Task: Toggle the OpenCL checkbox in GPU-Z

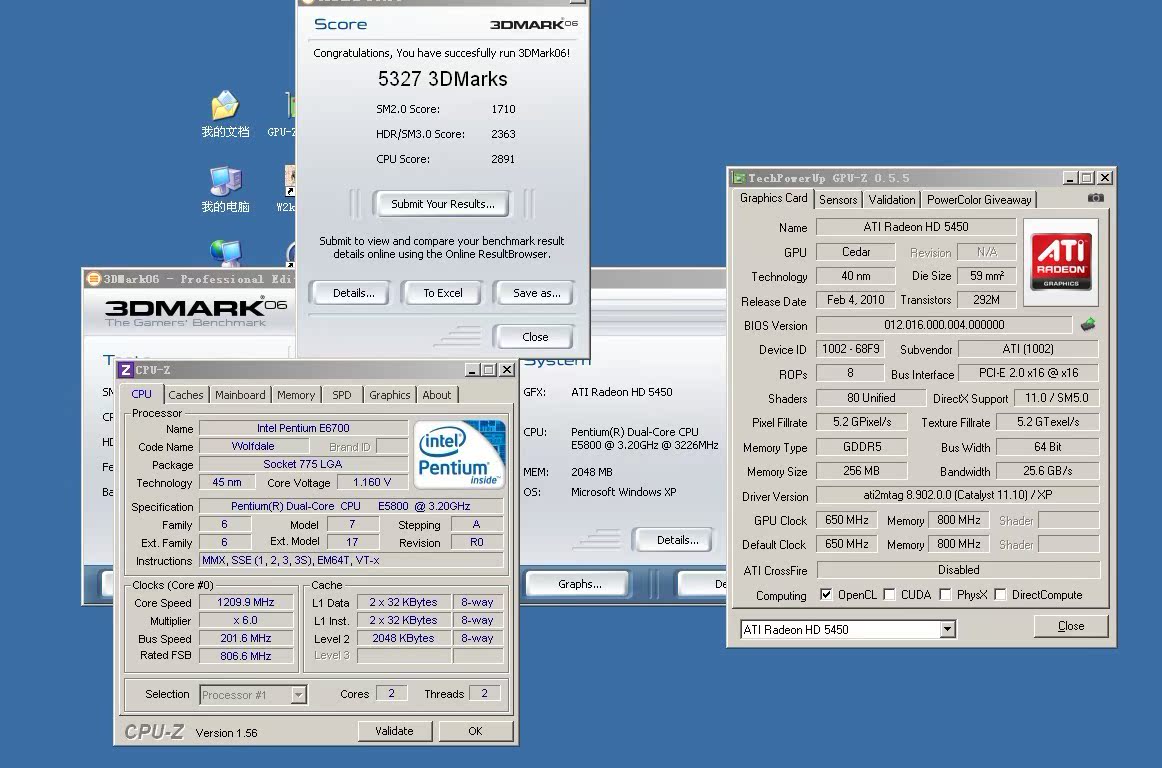Action: 826,595
